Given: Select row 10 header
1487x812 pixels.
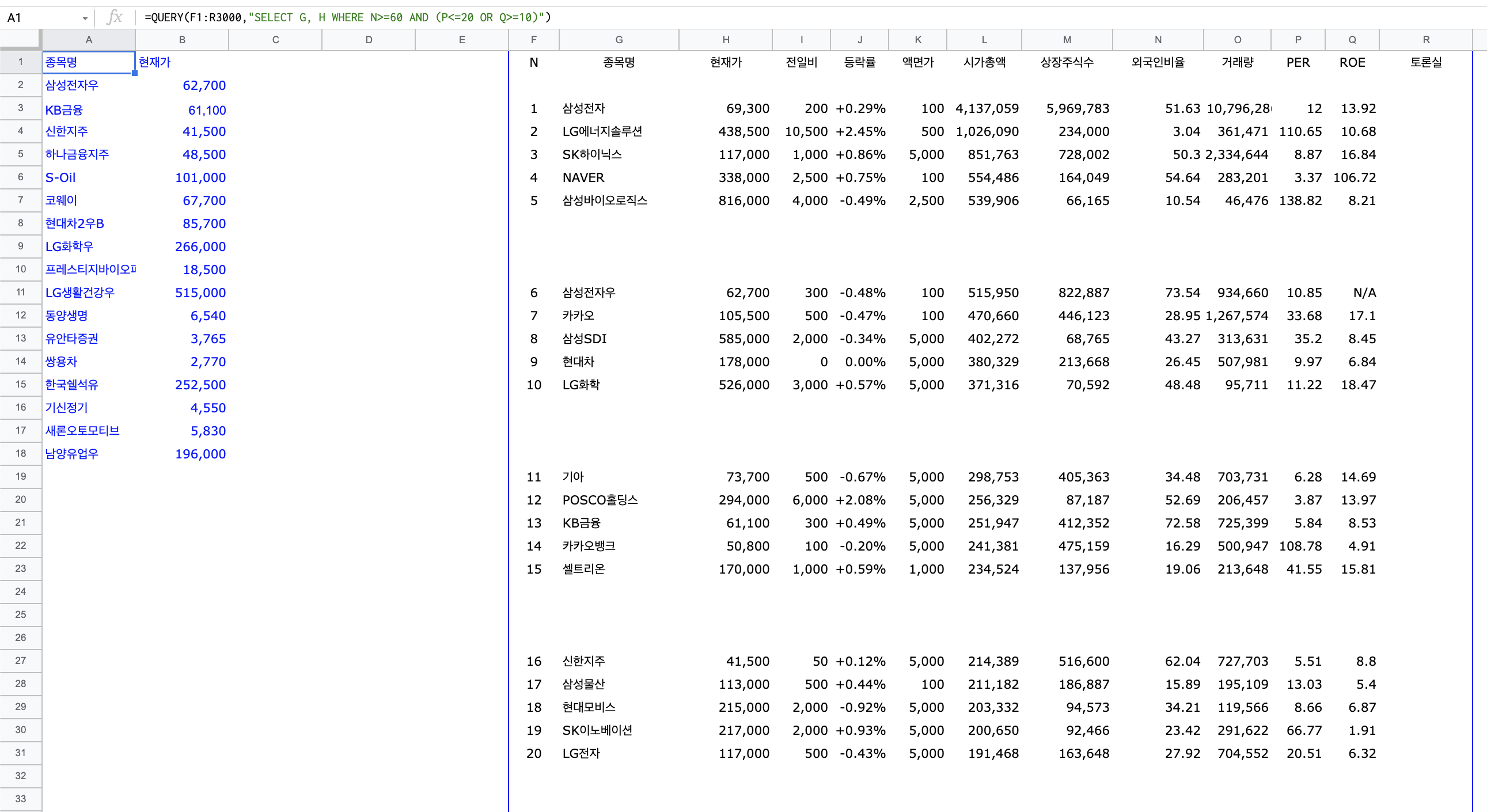Looking at the screenshot, I should 21,270.
